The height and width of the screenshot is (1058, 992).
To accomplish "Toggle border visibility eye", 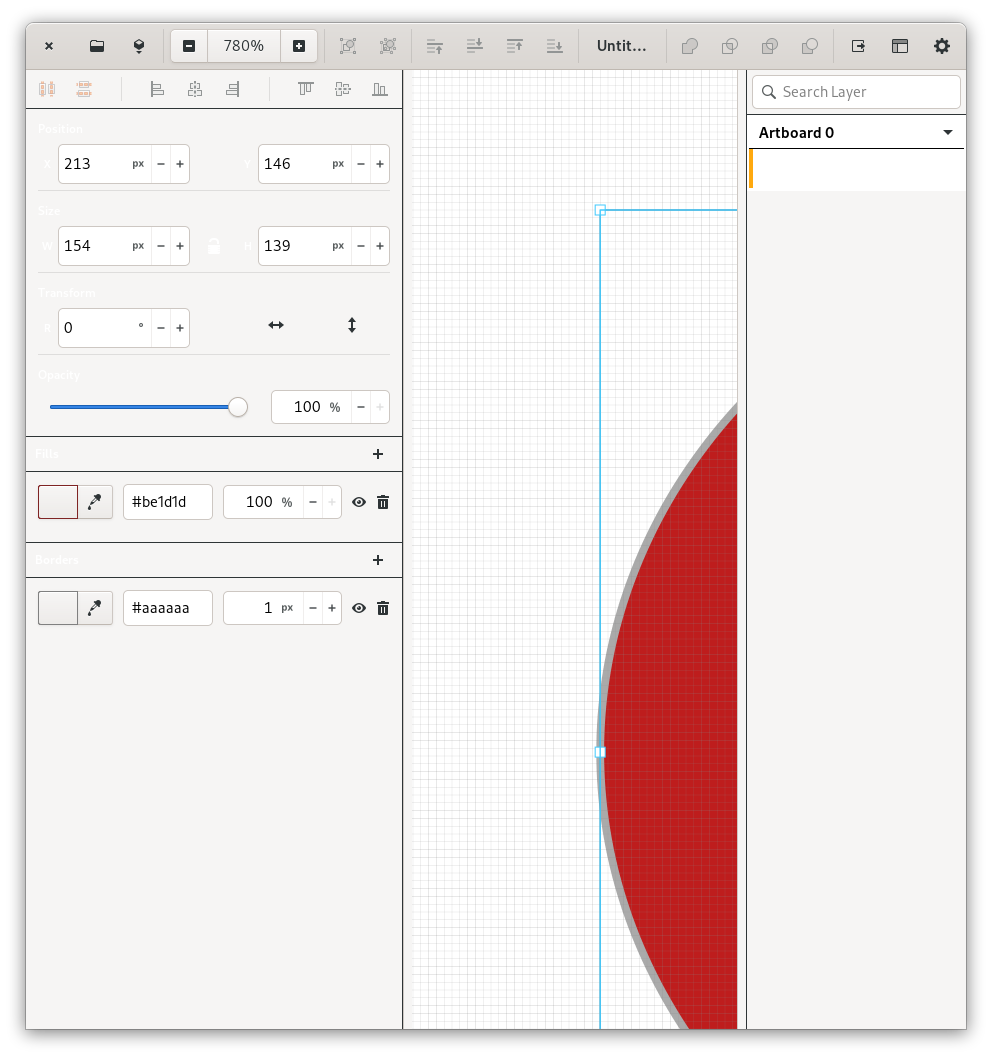I will coord(359,608).
